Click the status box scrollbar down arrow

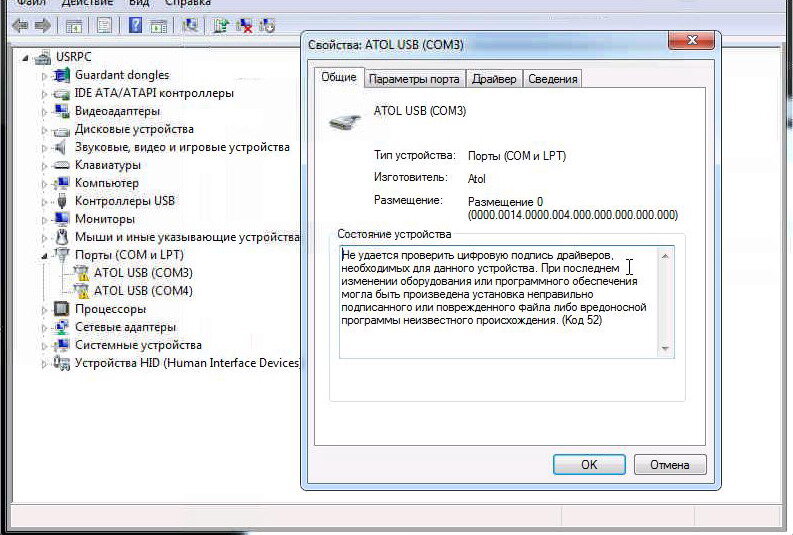665,349
